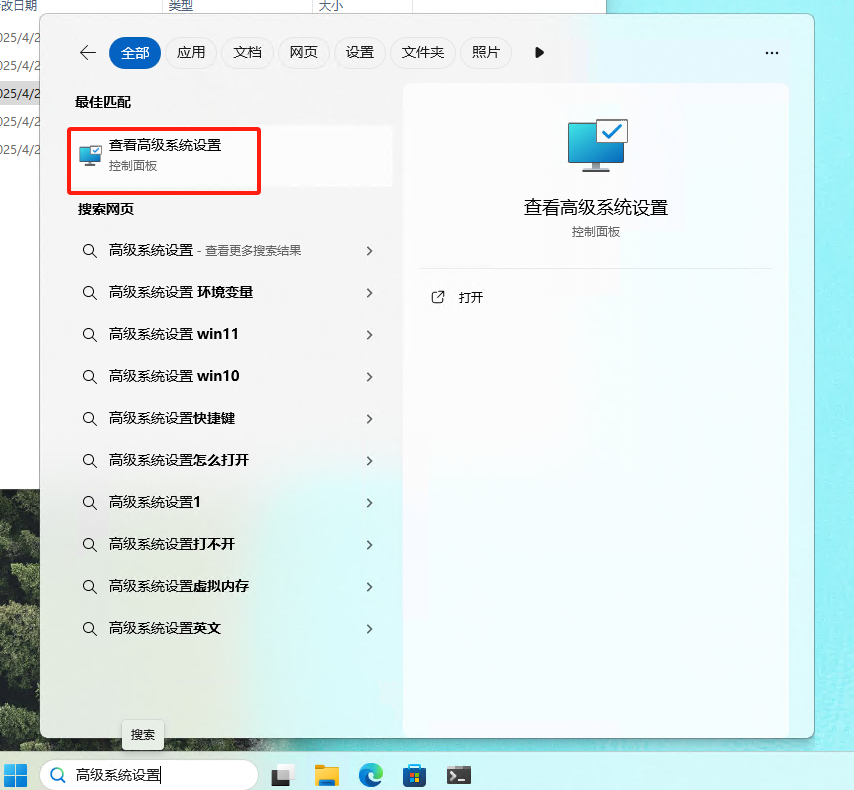Expand chevron for 快捷键 suggestion
This screenshot has height=790, width=854.
(x=369, y=418)
